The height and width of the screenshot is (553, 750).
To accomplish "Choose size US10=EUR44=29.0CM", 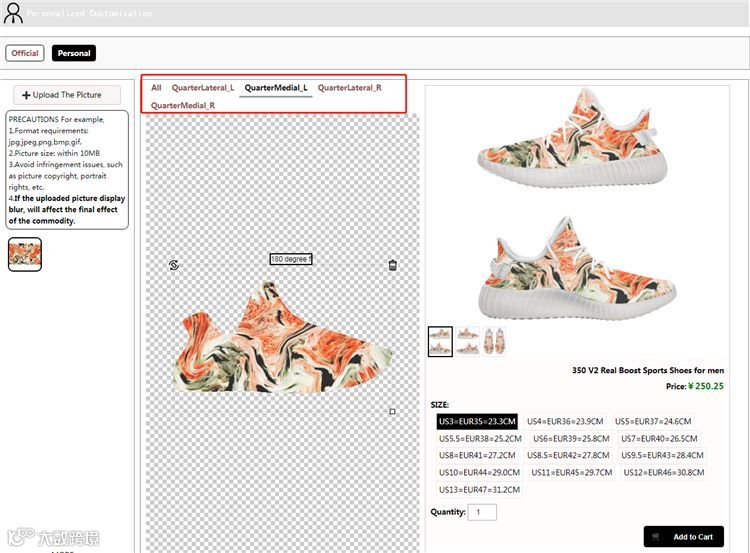I will [x=479, y=473].
